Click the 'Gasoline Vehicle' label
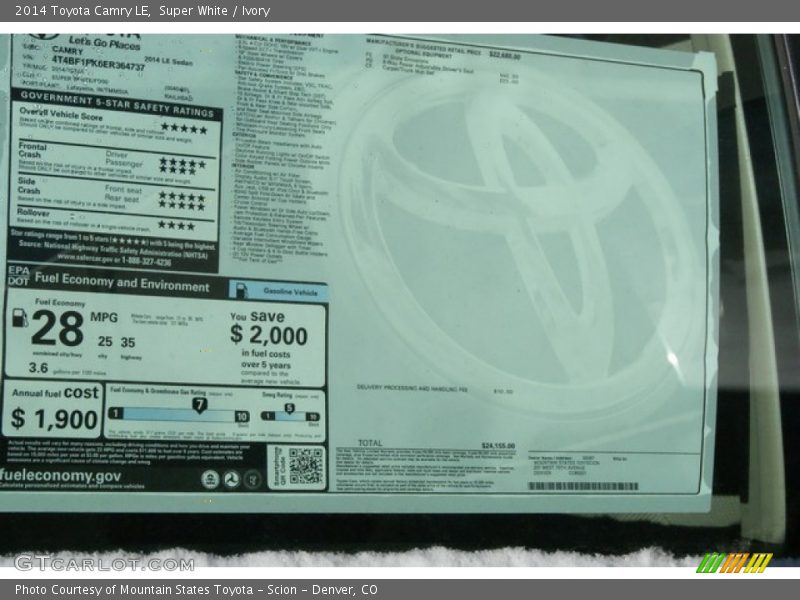The width and height of the screenshot is (800, 600). pos(290,292)
